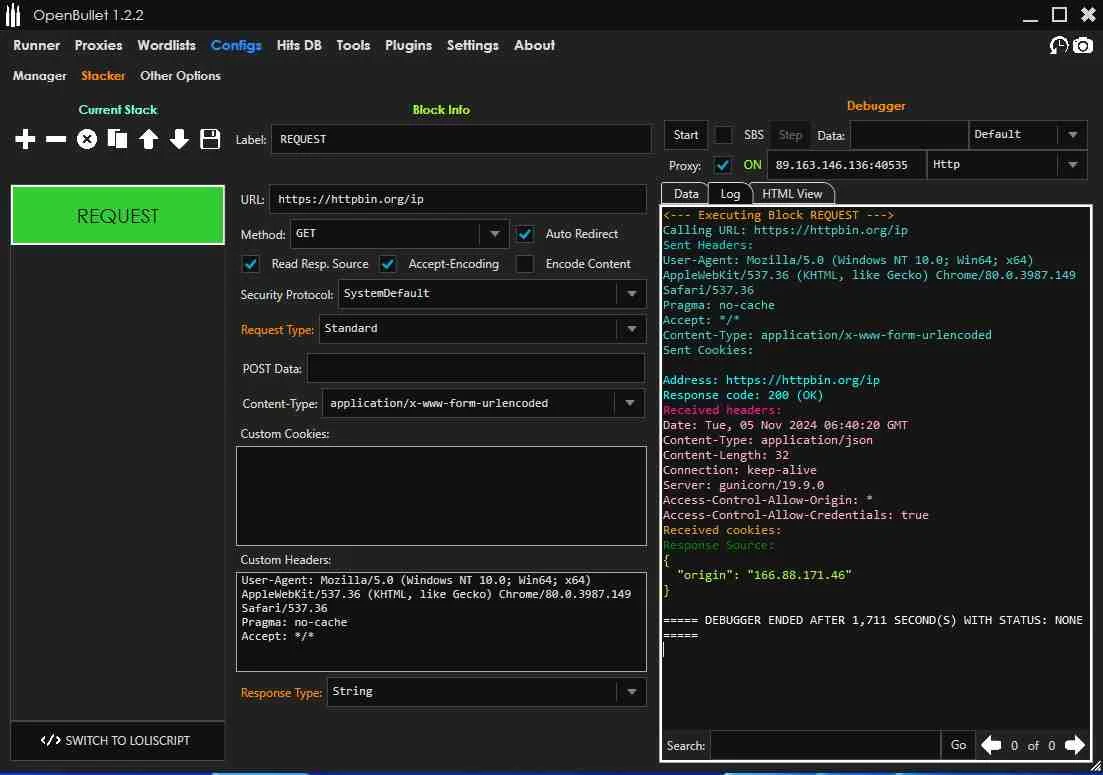This screenshot has width=1103, height=775.
Task: Click the URL input field
Action: pos(458,199)
